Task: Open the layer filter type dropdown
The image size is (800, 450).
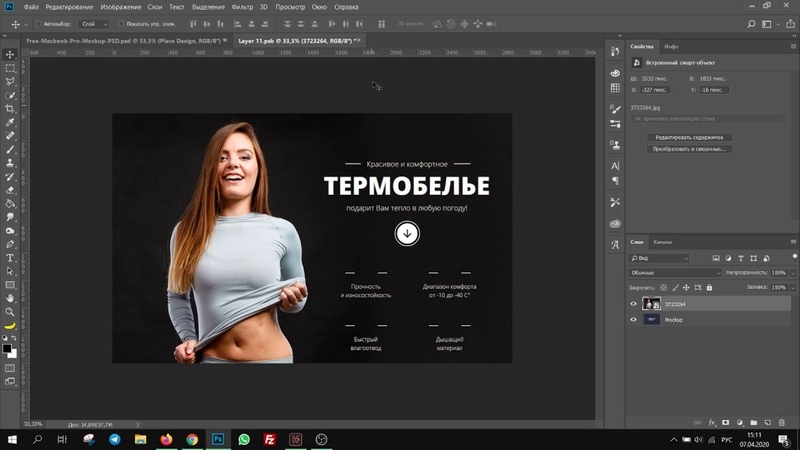Action: click(660, 258)
